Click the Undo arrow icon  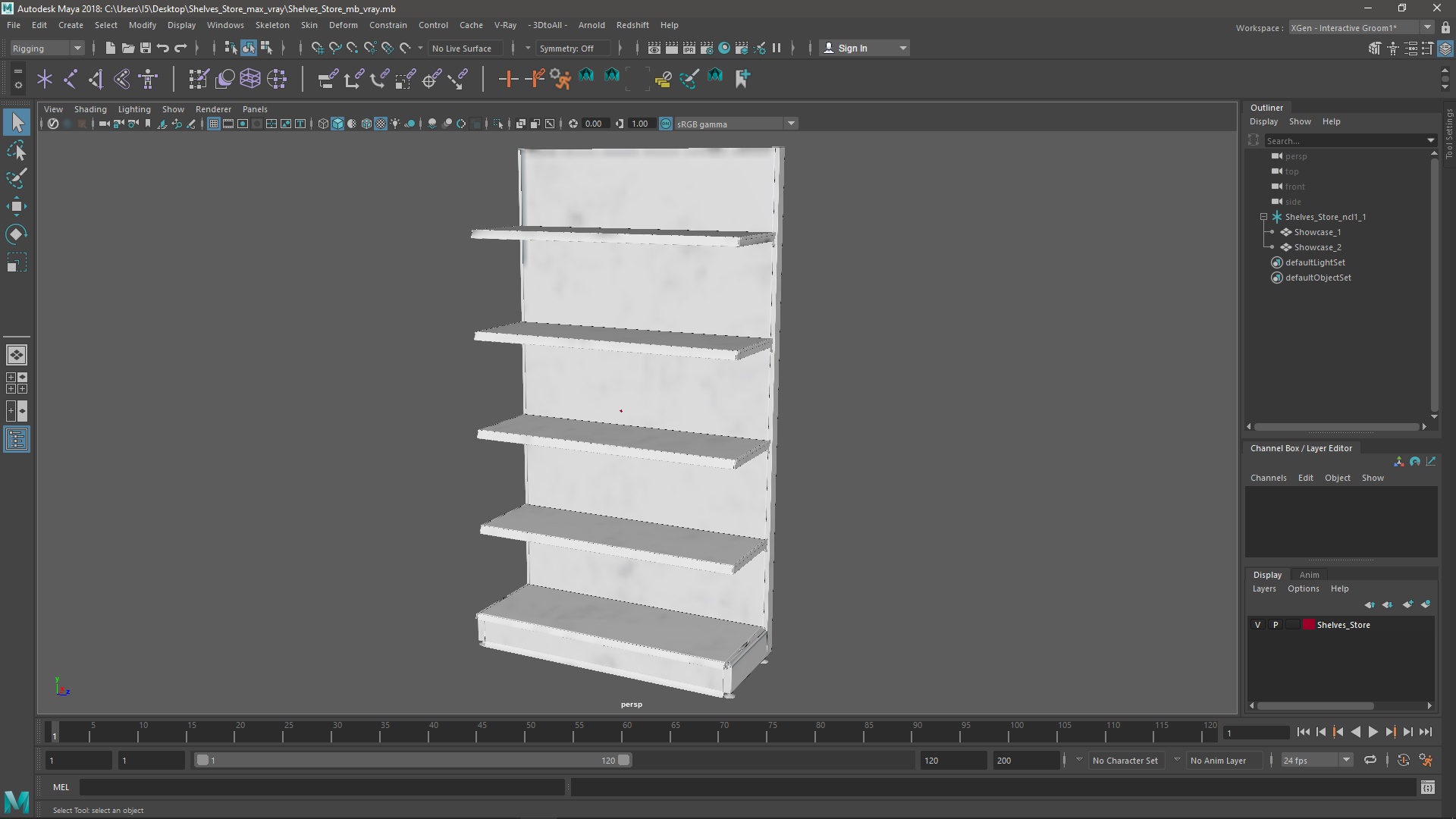point(162,48)
